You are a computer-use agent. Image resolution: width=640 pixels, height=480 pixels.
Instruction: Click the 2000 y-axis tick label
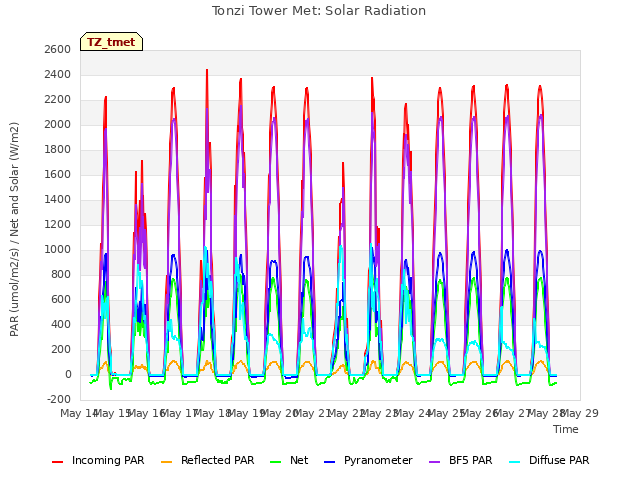point(58,124)
